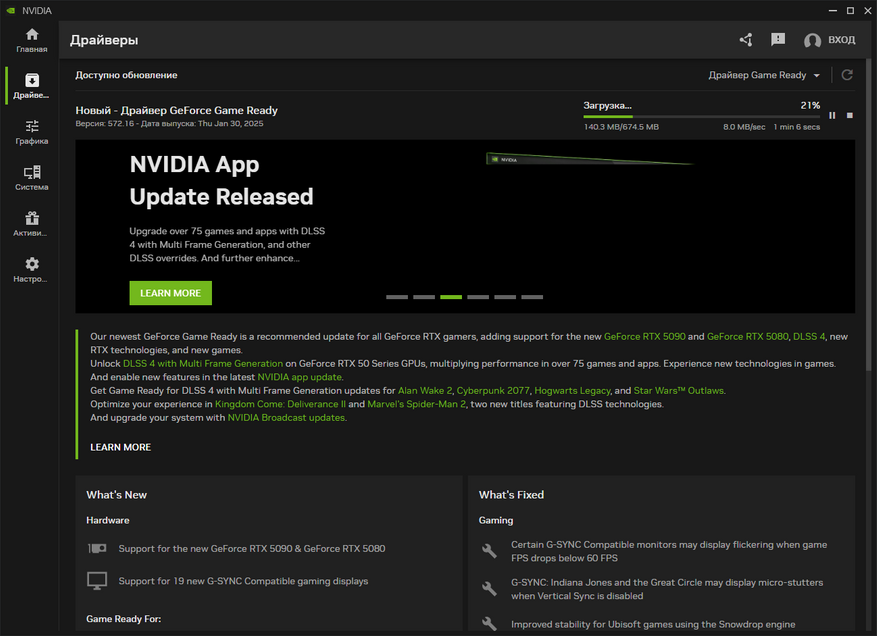The width and height of the screenshot is (877, 636).
Task: Open the feedback notification icon
Action: click(778, 39)
